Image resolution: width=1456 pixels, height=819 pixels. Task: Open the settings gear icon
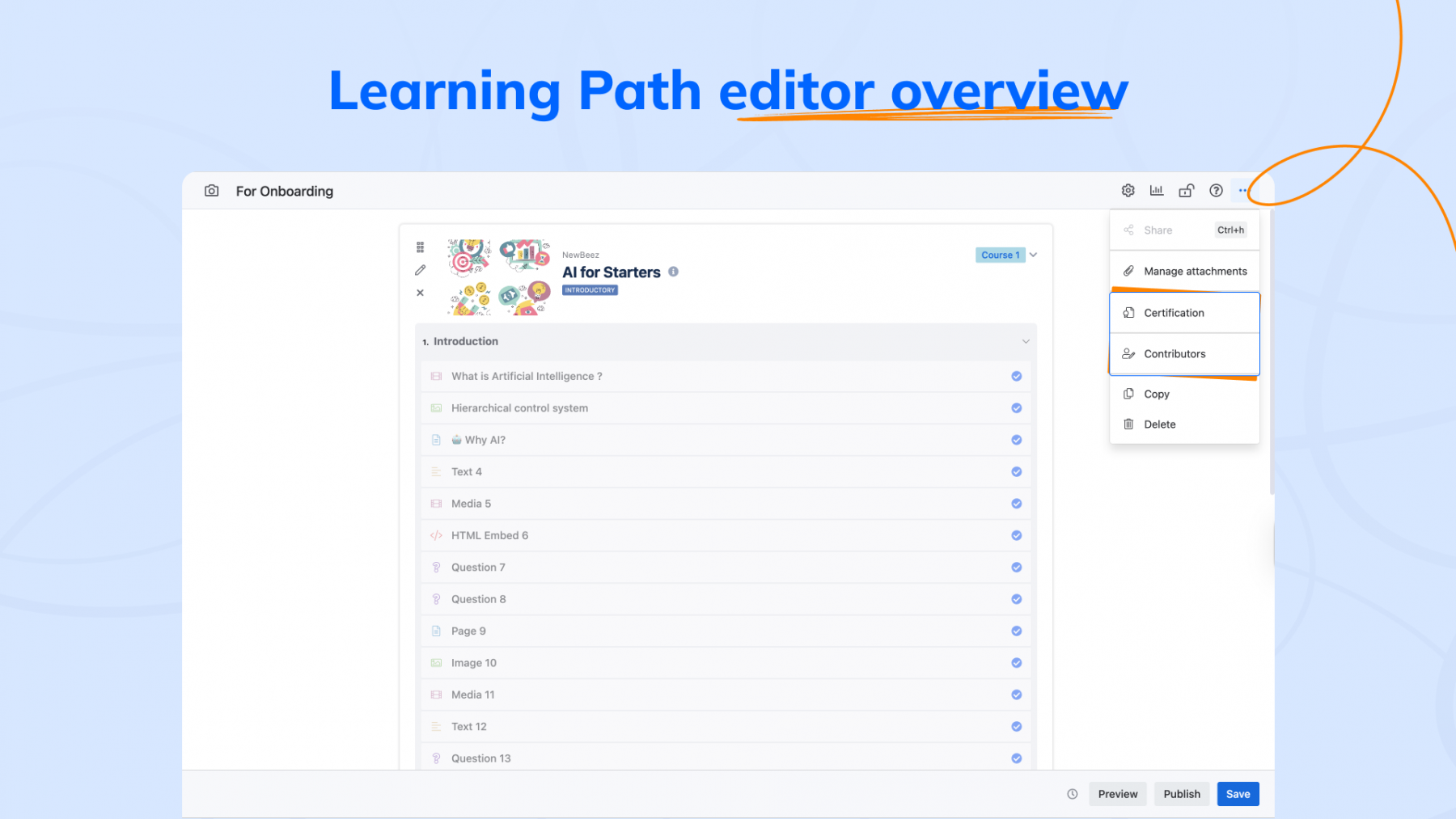pos(1128,191)
